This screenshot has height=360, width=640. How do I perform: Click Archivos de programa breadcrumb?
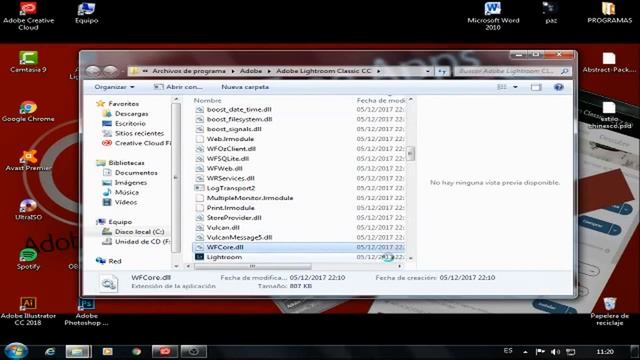pos(189,71)
